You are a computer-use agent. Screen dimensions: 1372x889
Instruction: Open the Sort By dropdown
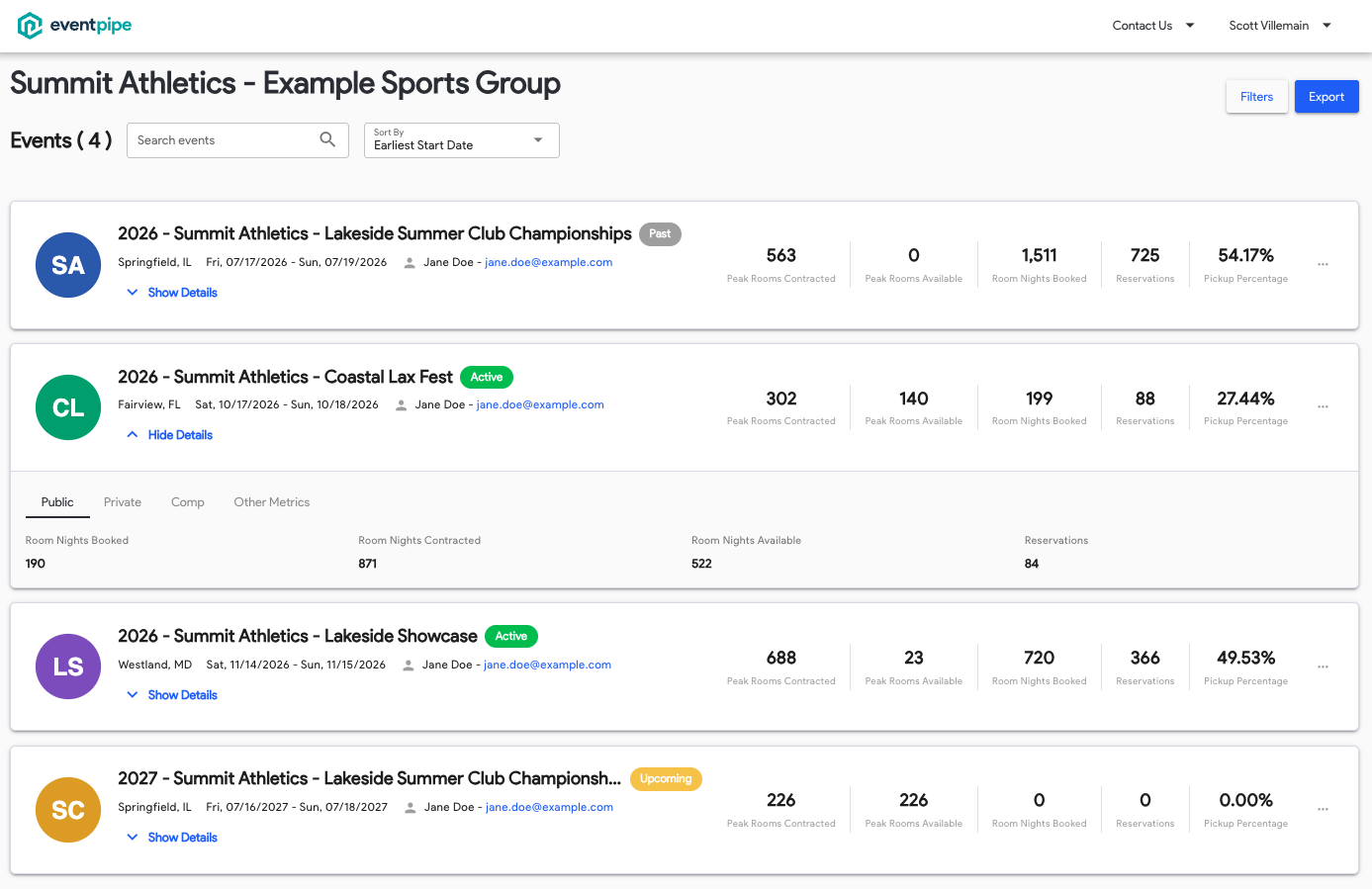(462, 140)
